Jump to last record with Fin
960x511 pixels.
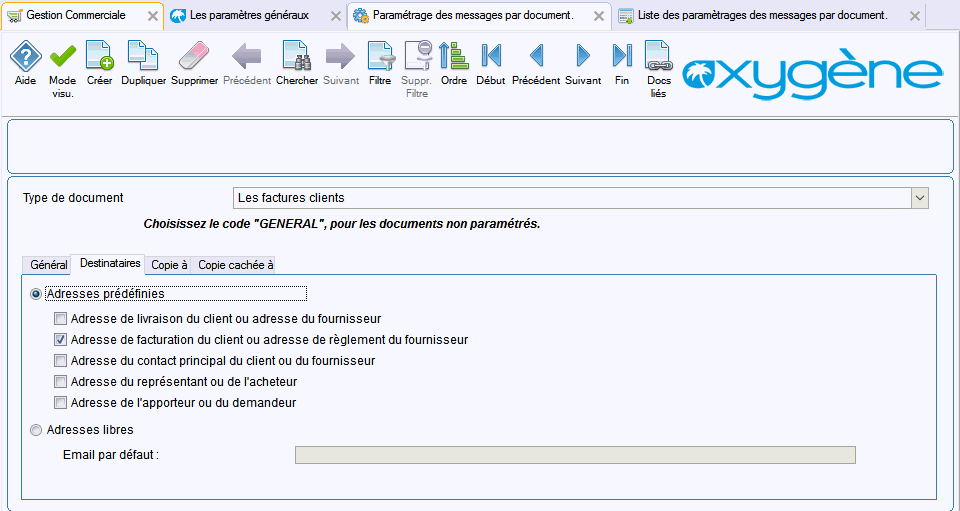pos(622,56)
